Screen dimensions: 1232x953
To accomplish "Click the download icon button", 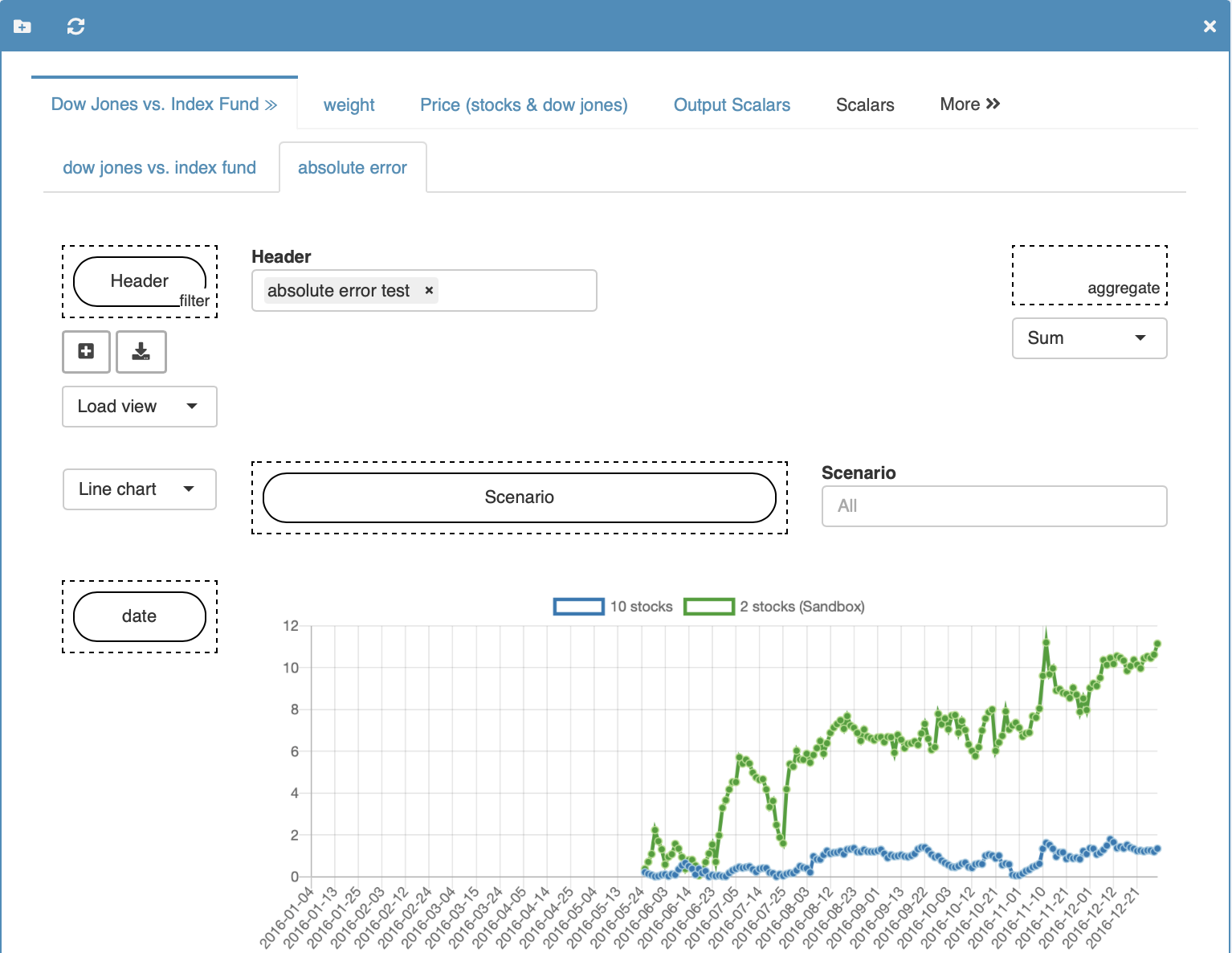I will click(141, 351).
